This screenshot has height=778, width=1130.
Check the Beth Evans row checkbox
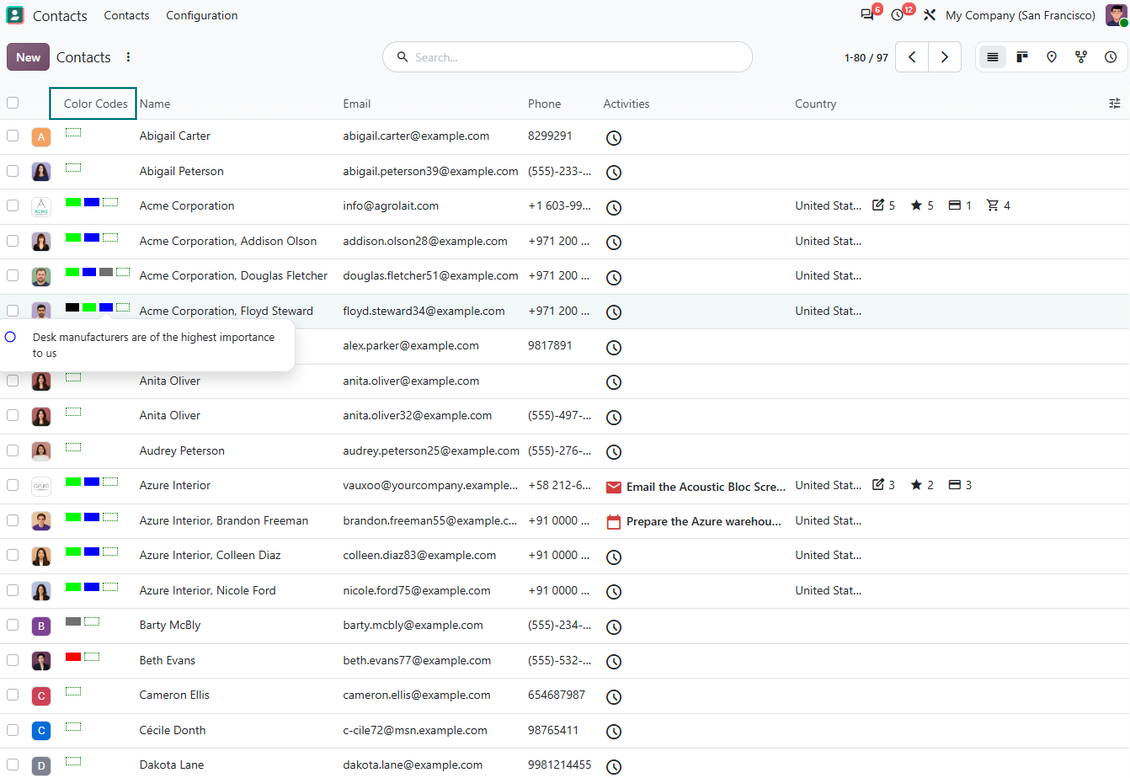[13, 660]
